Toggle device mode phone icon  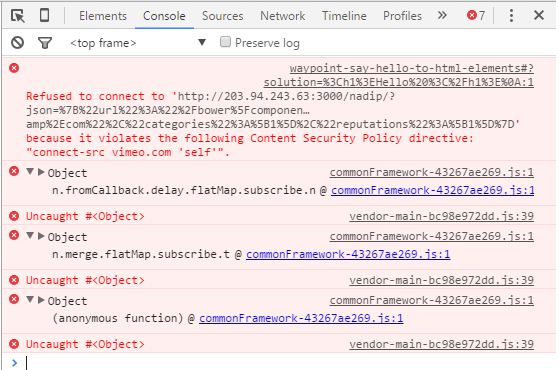click(x=45, y=16)
